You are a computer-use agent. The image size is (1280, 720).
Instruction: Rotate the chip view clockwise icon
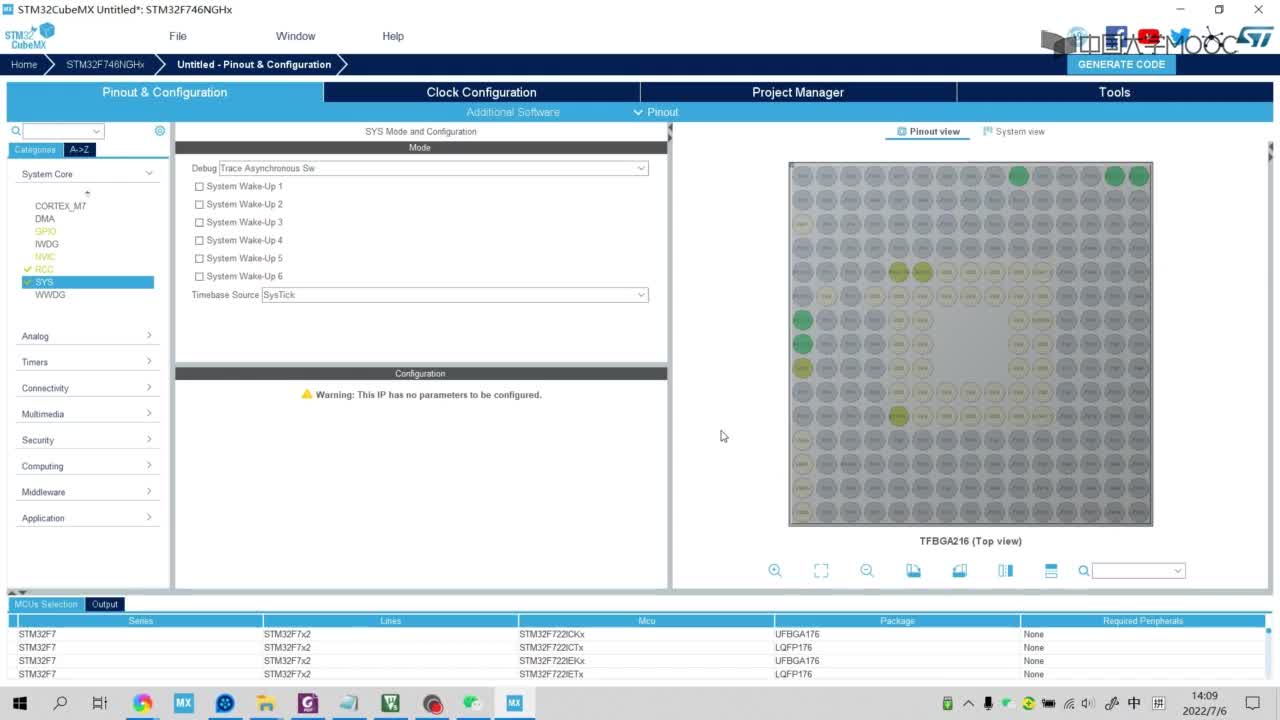point(913,570)
